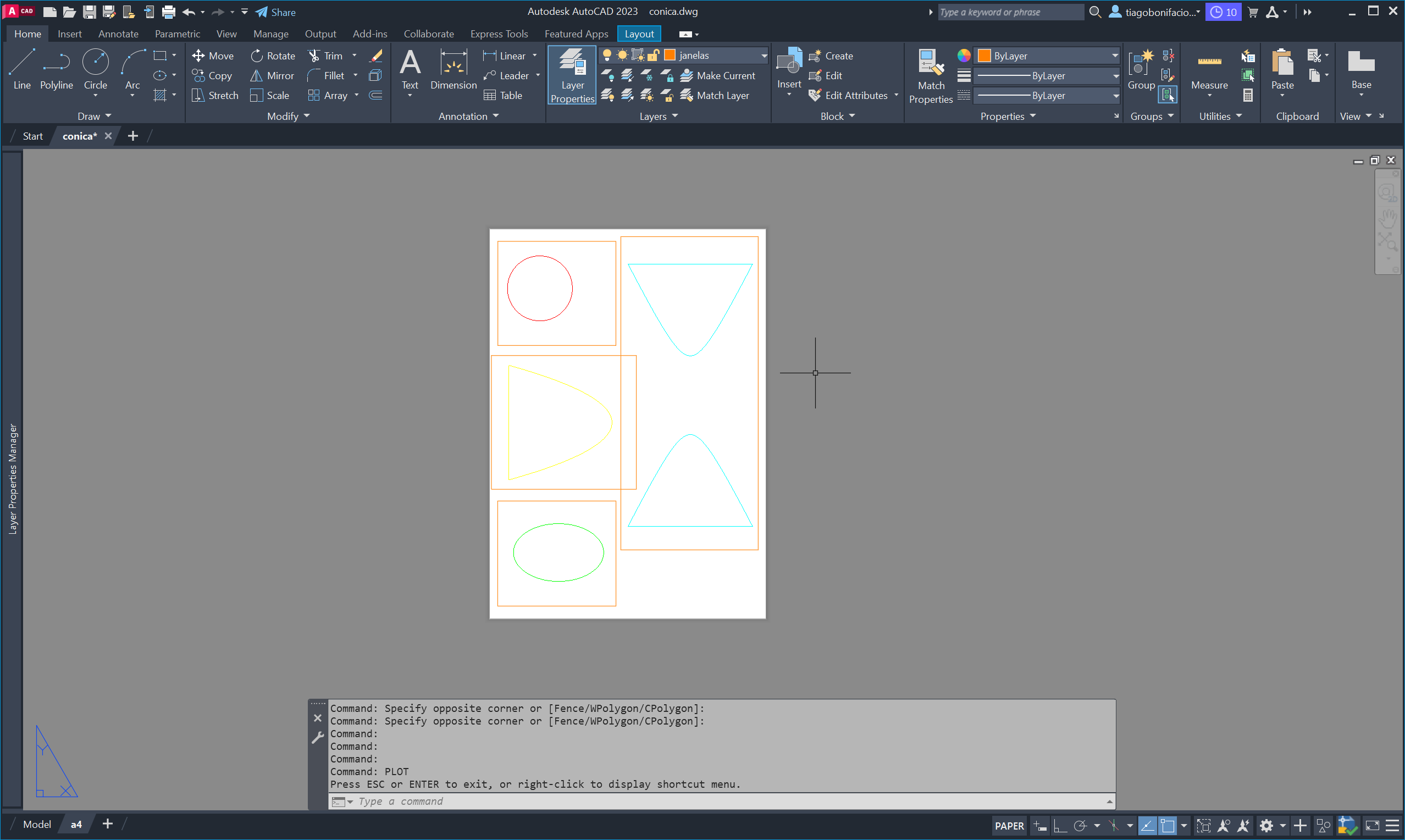The height and width of the screenshot is (840, 1405).
Task: Click the Share button
Action: click(275, 12)
